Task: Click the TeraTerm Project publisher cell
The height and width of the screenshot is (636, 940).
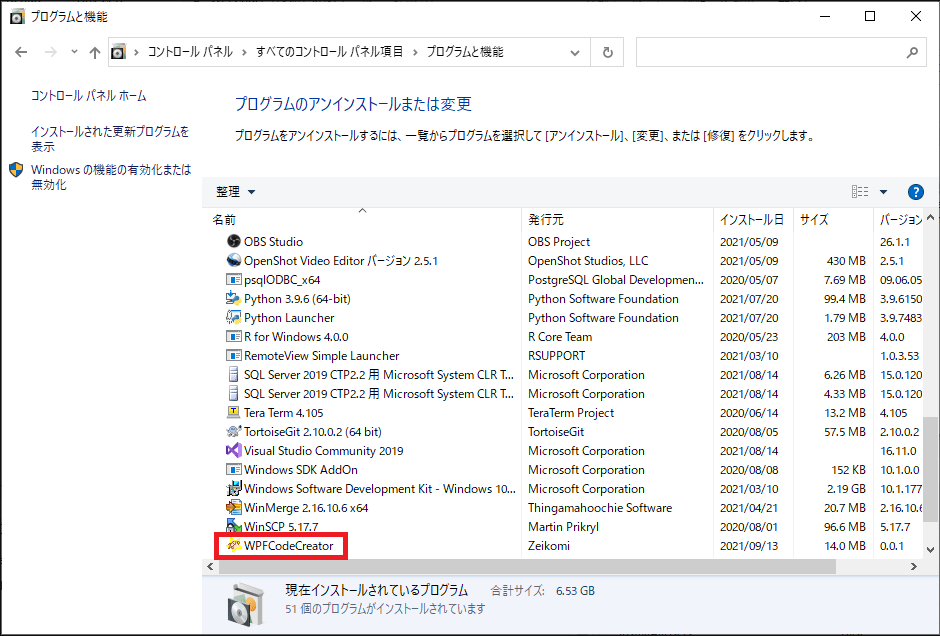Action: [x=571, y=412]
